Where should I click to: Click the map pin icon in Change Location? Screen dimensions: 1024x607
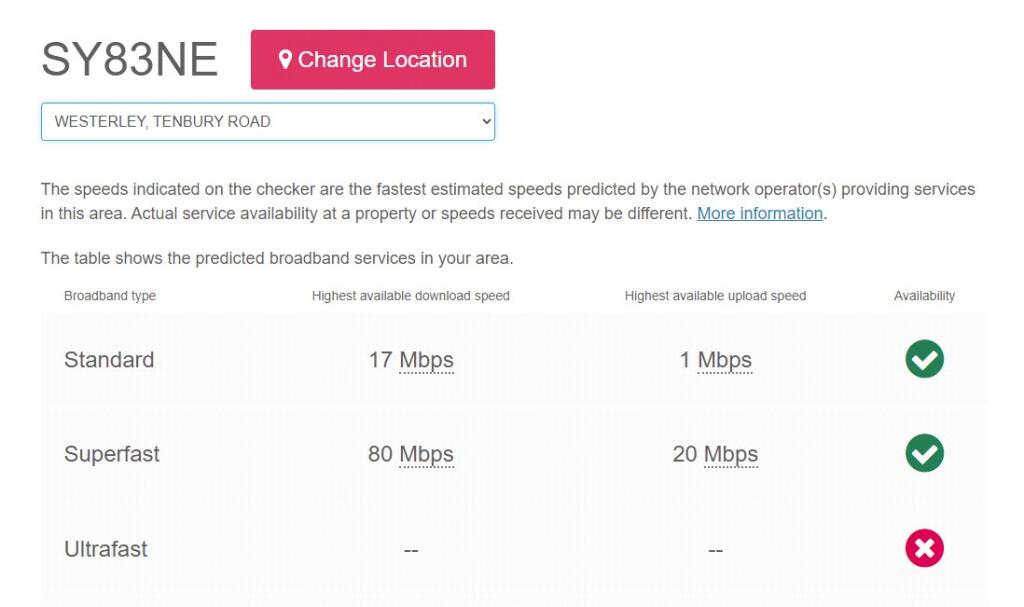(x=285, y=60)
